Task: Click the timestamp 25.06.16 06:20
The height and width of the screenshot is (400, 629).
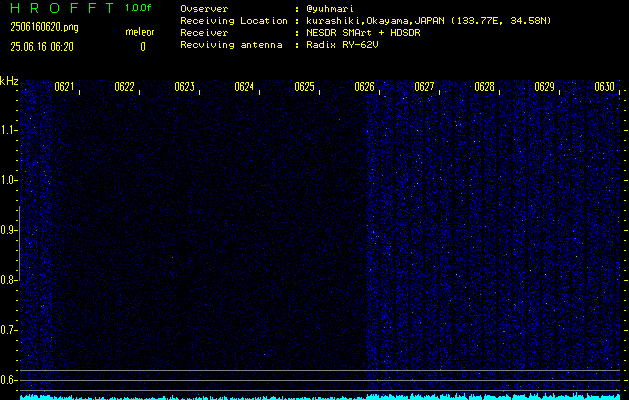Action: (42, 47)
